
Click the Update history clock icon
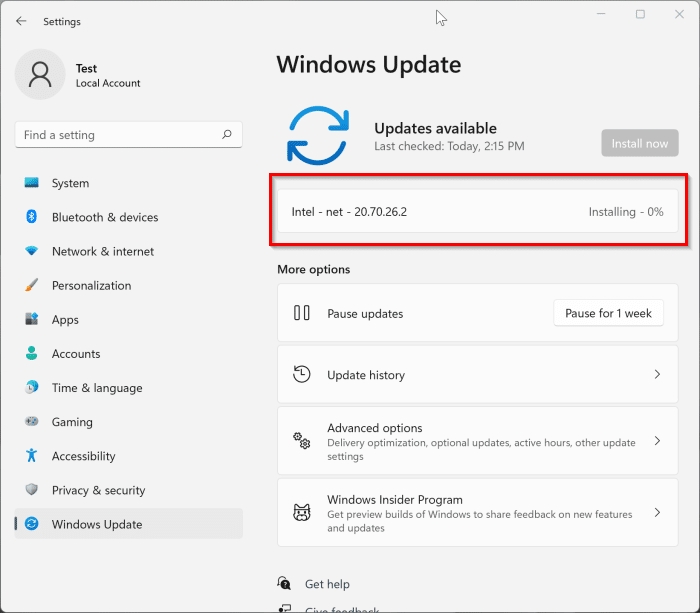click(302, 374)
